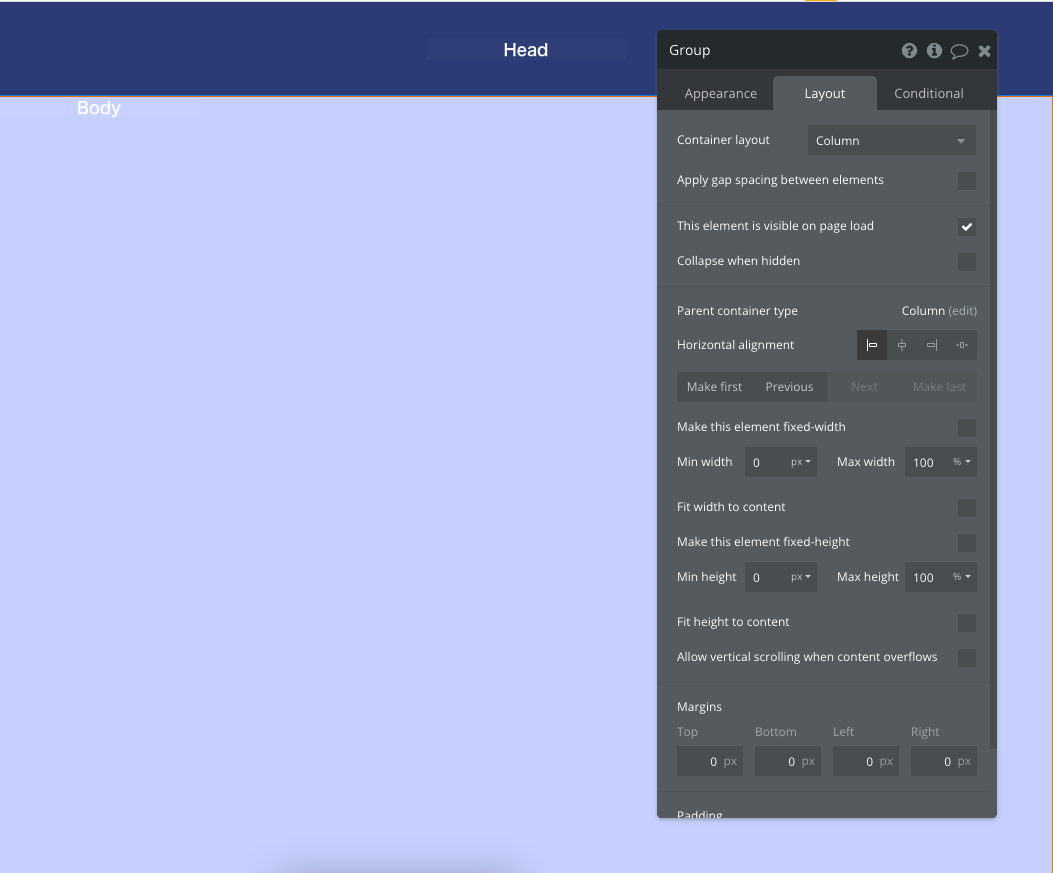Viewport: 1053px width, 873px height.
Task: Enable Collapse when hidden
Action: (x=966, y=262)
